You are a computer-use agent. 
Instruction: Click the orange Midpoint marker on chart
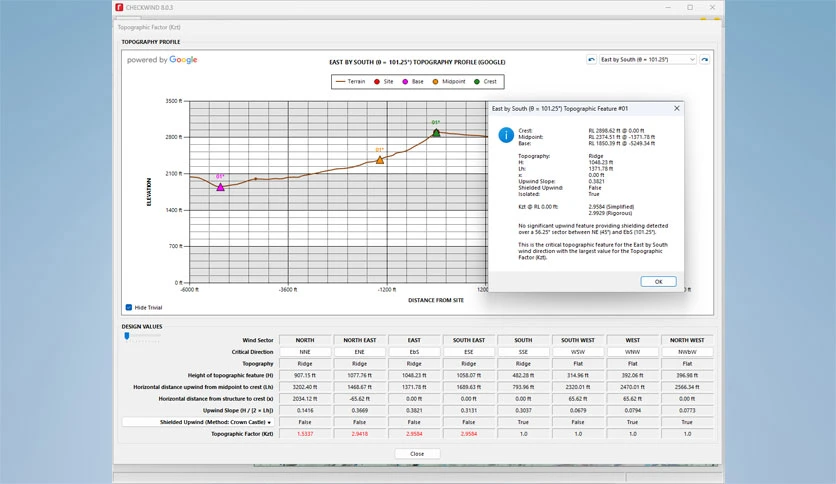[x=380, y=160]
